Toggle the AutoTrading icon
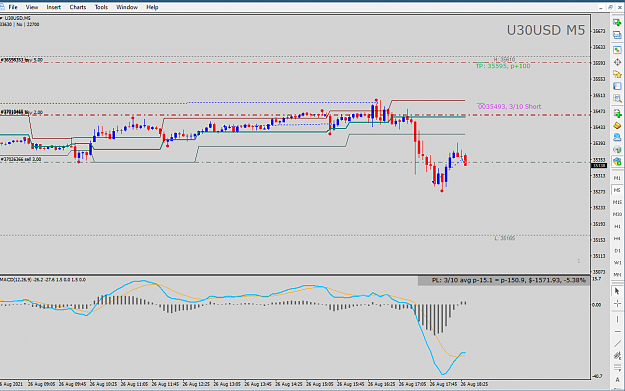Viewport: 625px width, 391px height. [x=617, y=161]
